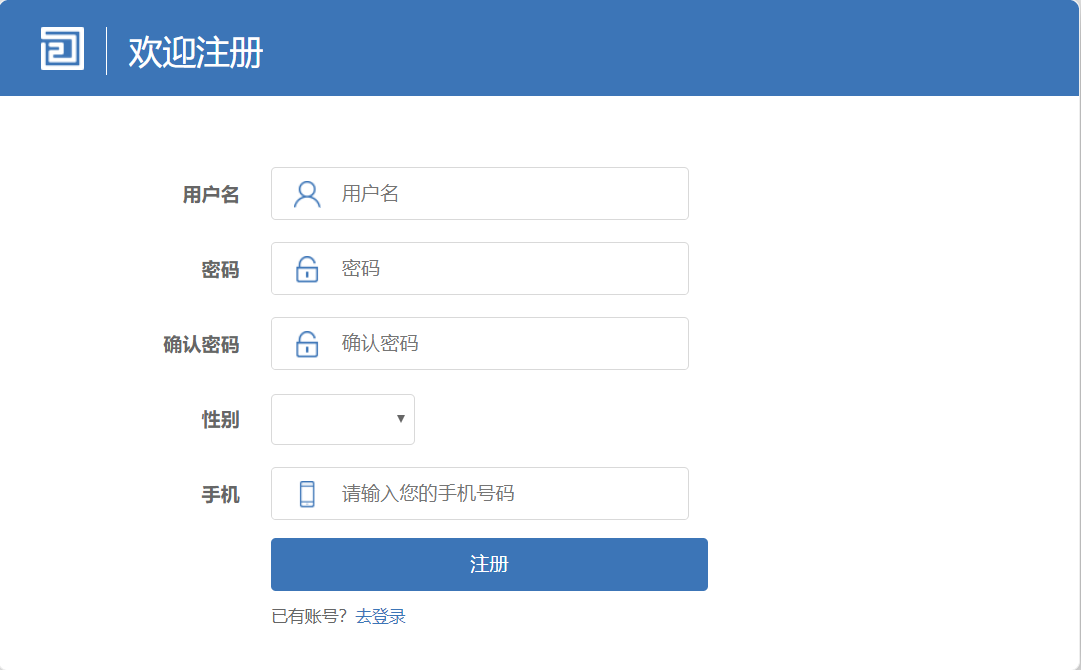Click the lock icon in 密码 field
1081x670 pixels.
[x=307, y=269]
